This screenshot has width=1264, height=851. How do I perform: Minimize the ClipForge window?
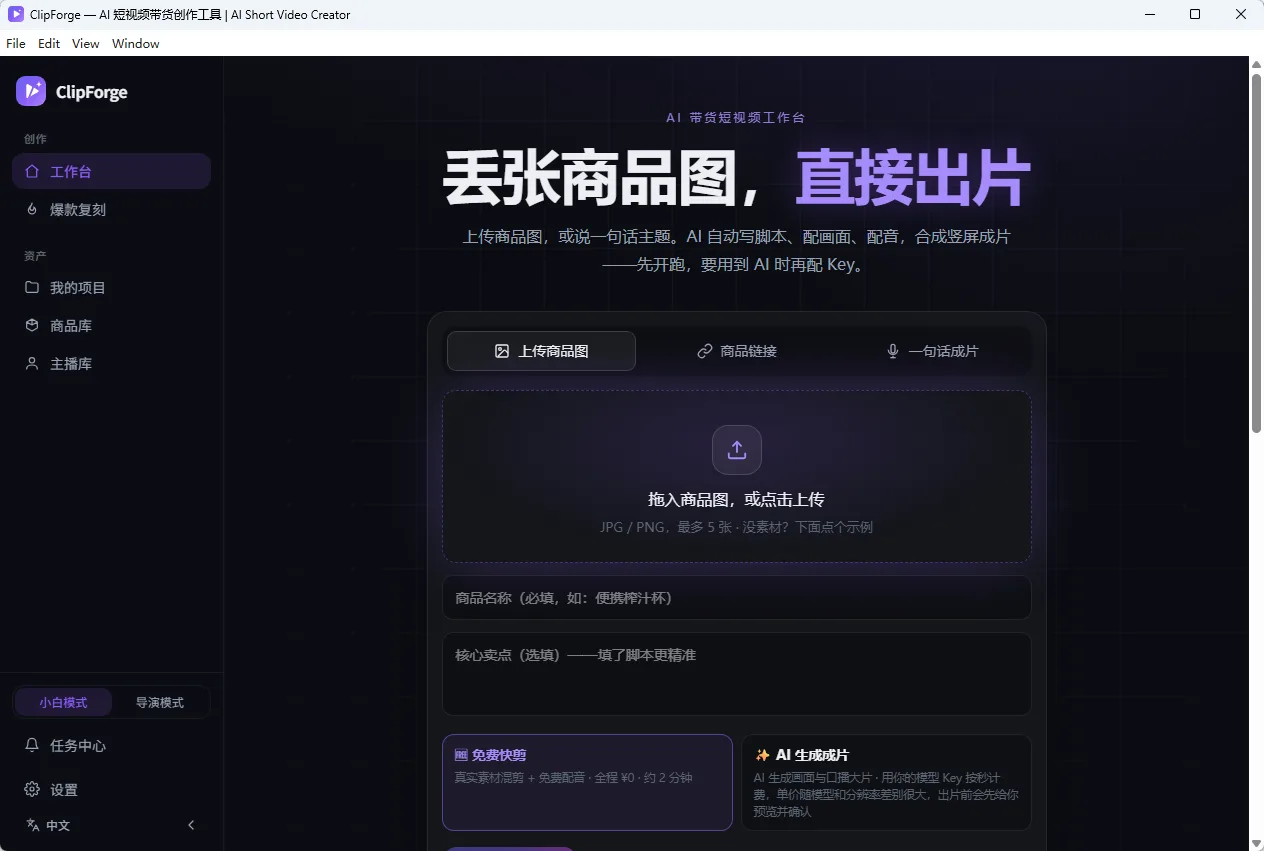(x=1148, y=14)
